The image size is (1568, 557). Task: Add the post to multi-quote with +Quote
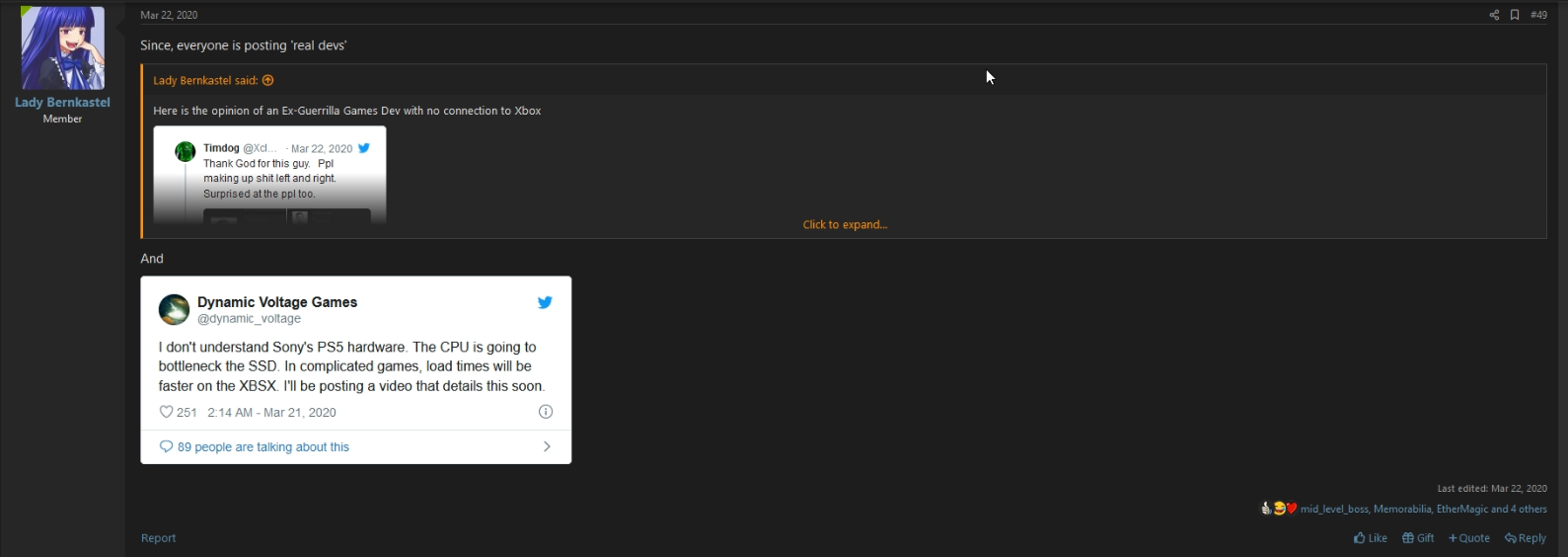(1469, 538)
